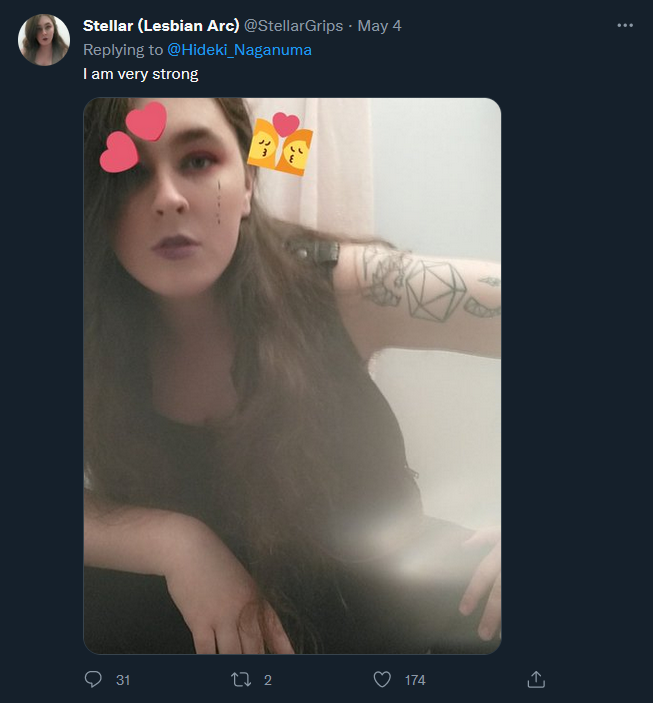Click the "I am very strong" tweet text
653x703 pixels.
tap(140, 74)
